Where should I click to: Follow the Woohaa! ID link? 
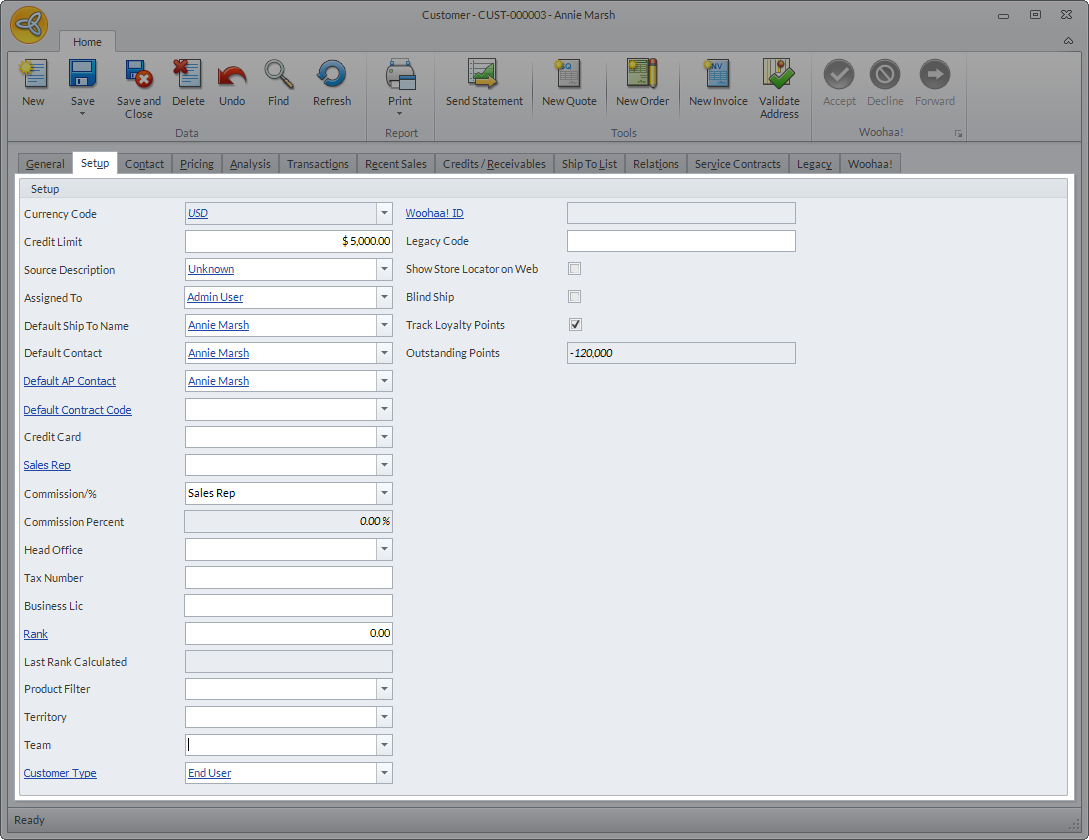[x=434, y=213]
